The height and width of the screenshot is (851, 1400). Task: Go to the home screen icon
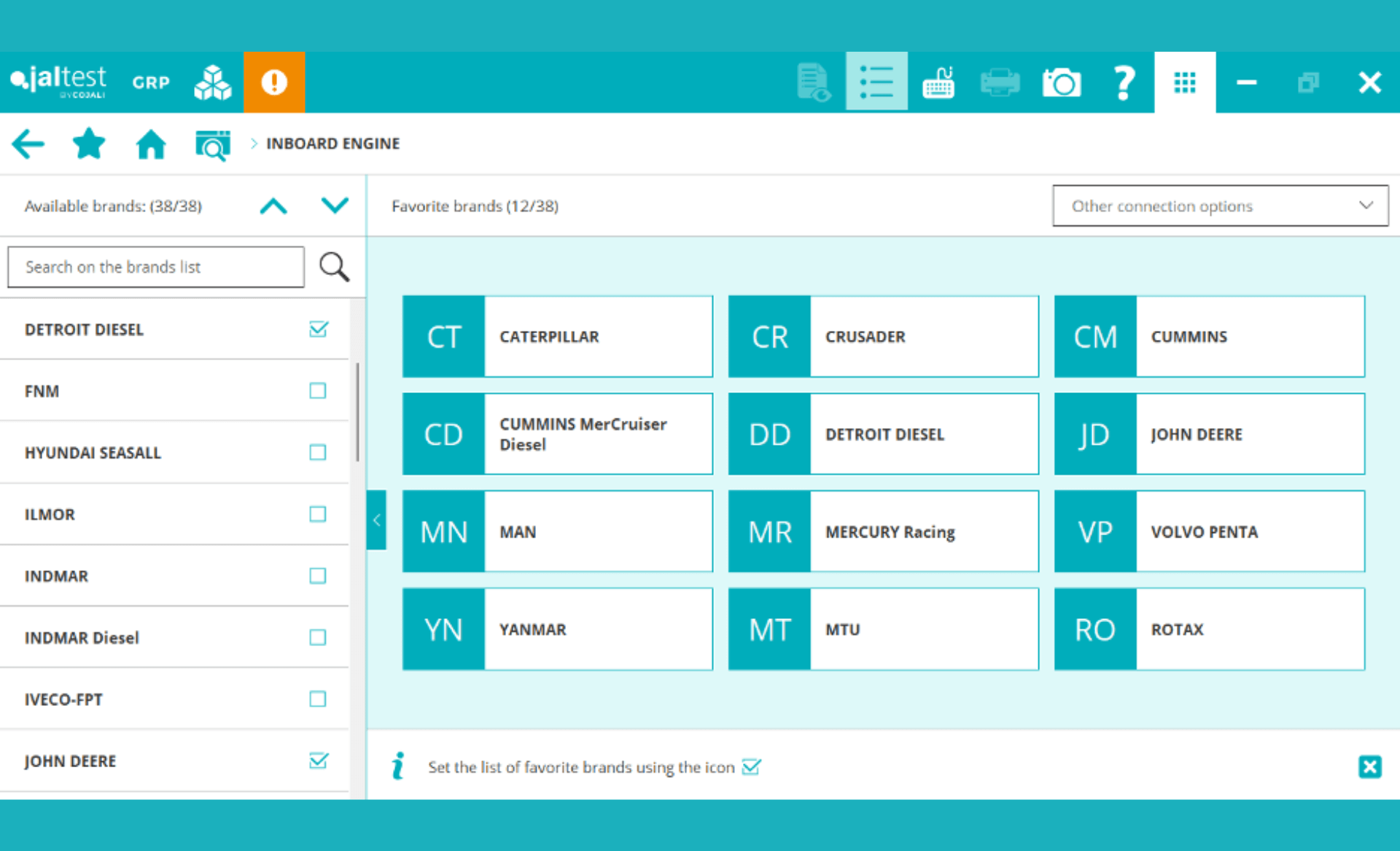[151, 144]
